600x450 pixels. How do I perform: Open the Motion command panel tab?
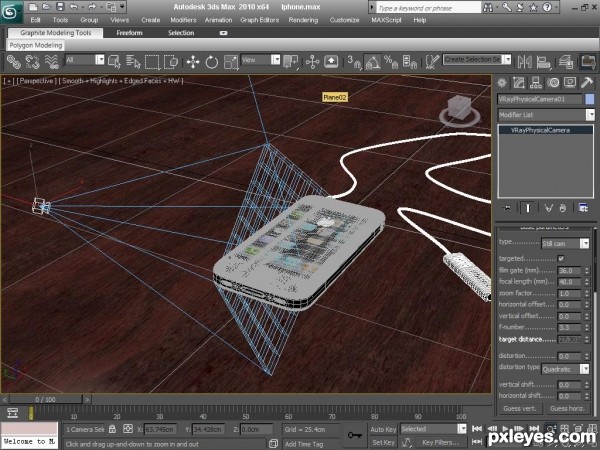coord(553,83)
